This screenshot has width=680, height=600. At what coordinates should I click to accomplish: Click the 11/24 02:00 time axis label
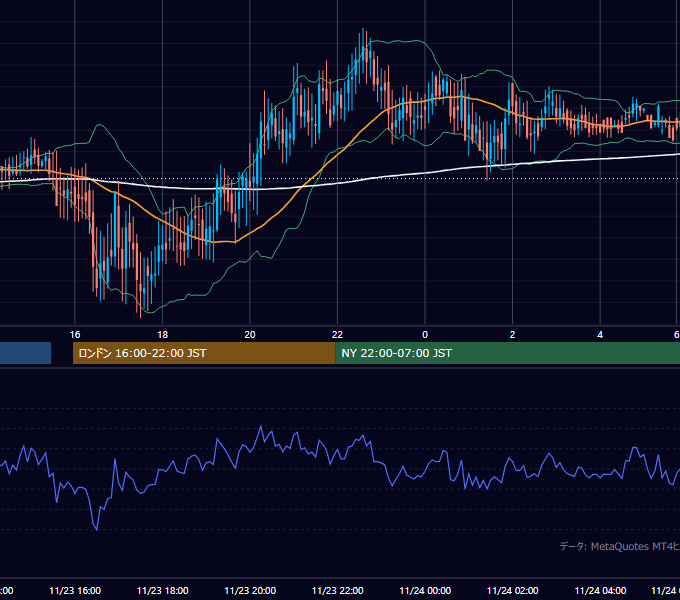513,590
